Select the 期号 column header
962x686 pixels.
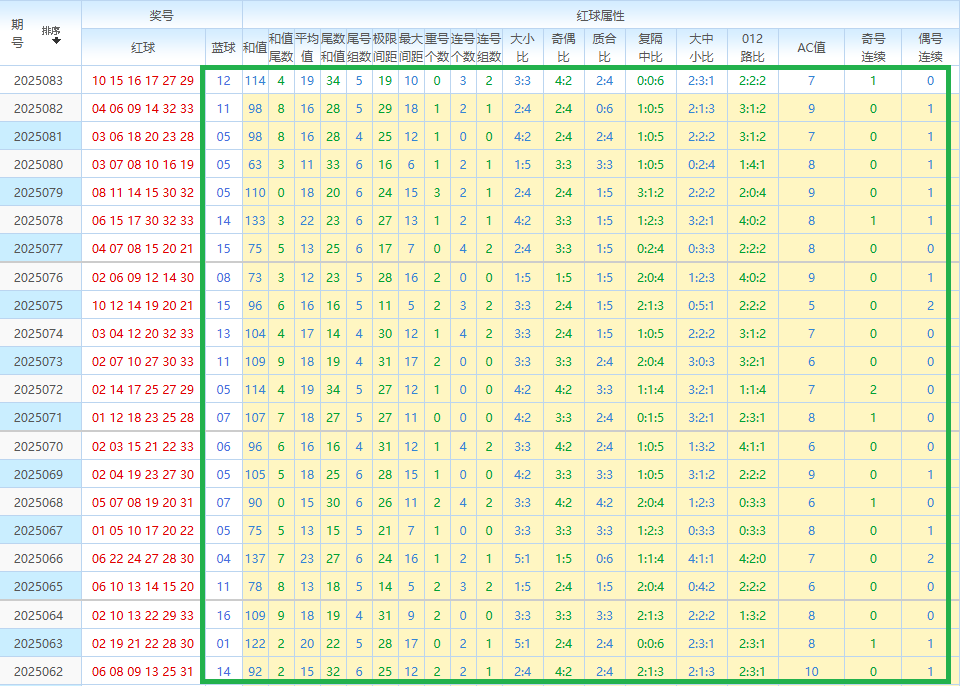[17, 33]
